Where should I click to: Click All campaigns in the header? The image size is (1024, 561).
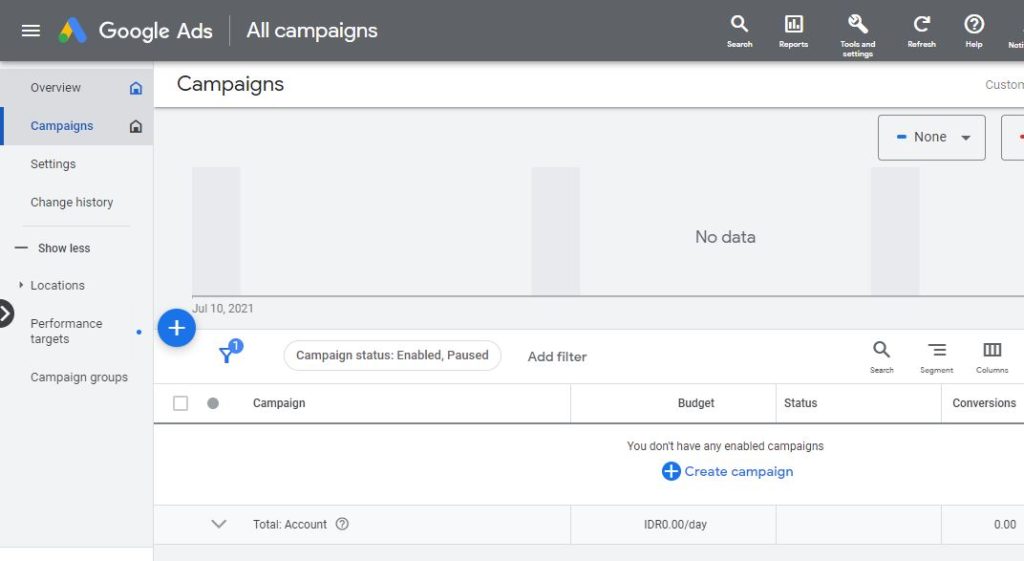click(x=312, y=30)
